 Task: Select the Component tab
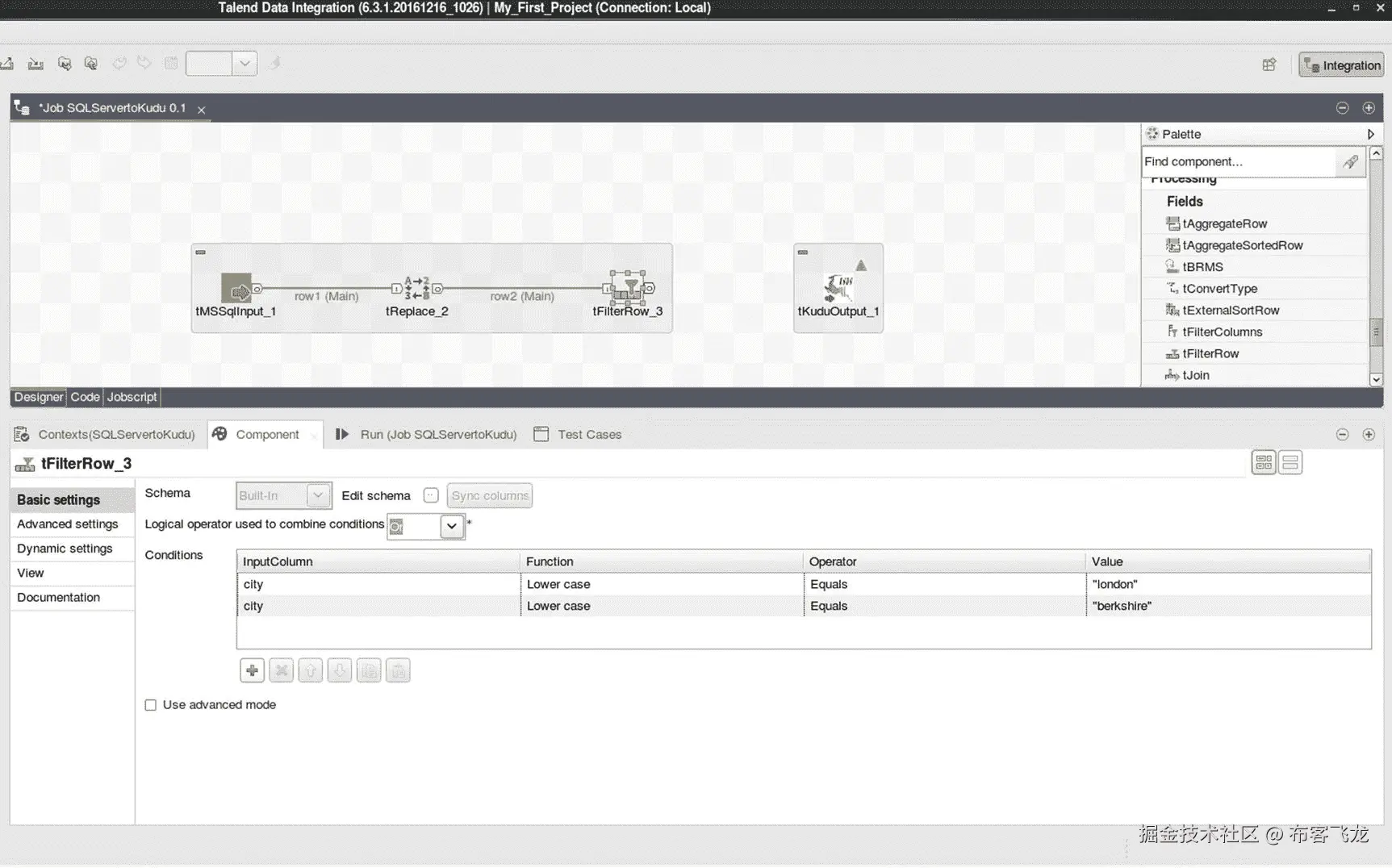click(265, 435)
